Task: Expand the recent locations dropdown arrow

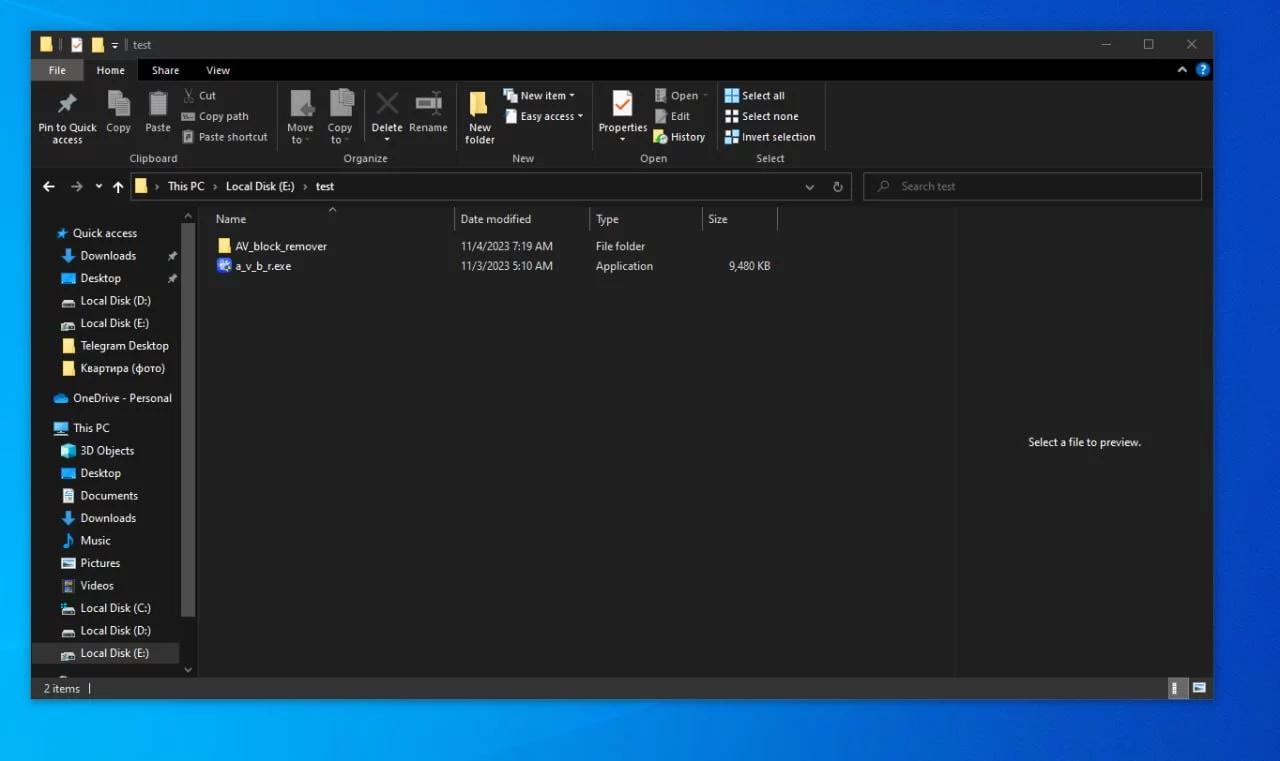Action: click(98, 187)
